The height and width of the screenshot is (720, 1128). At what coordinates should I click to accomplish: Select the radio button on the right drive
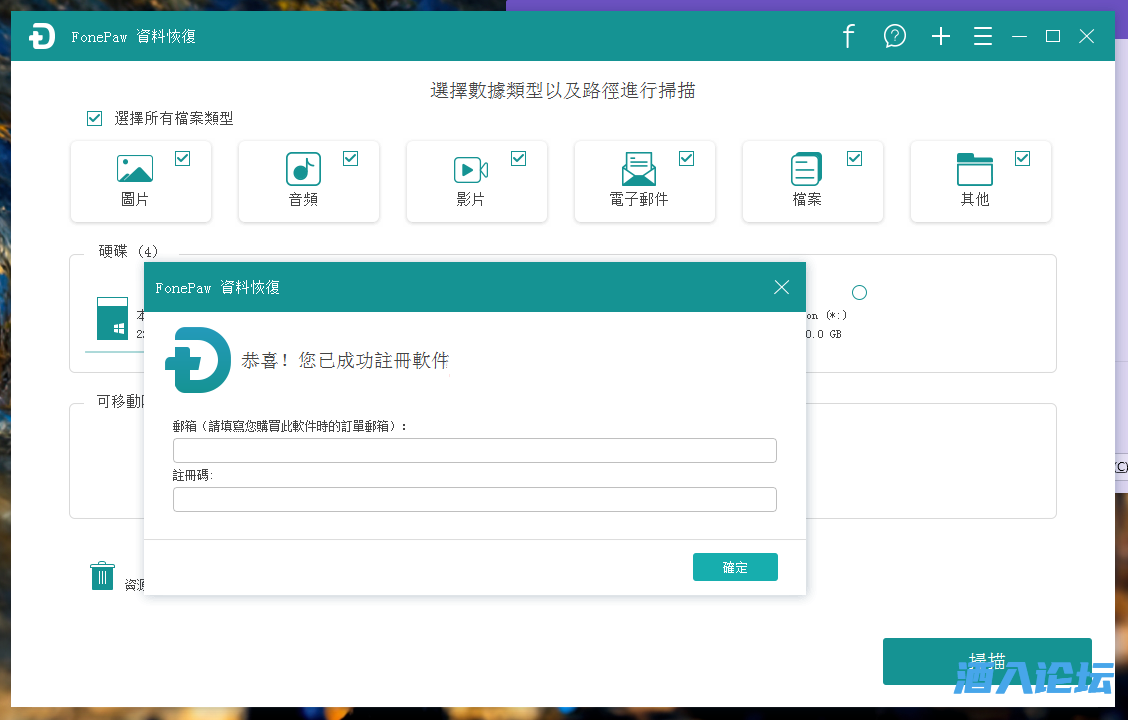tap(859, 293)
